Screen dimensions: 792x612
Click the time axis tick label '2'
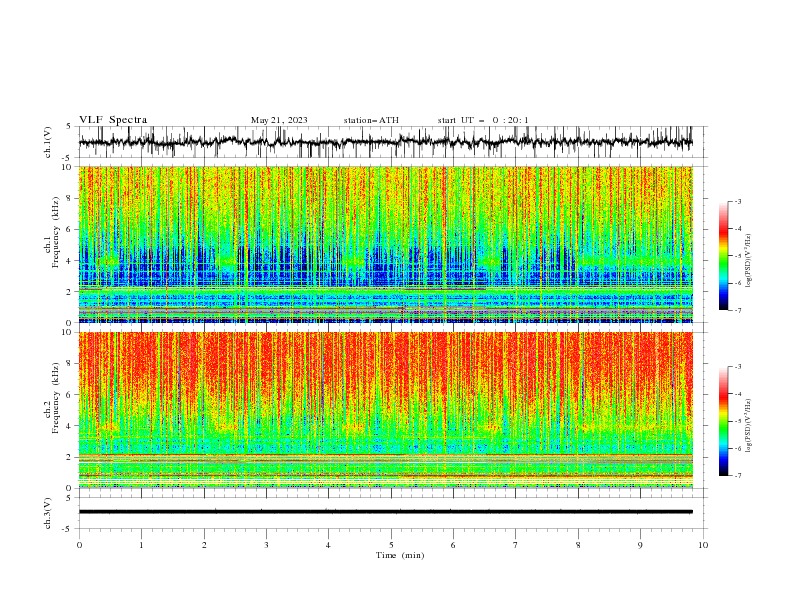coord(204,545)
